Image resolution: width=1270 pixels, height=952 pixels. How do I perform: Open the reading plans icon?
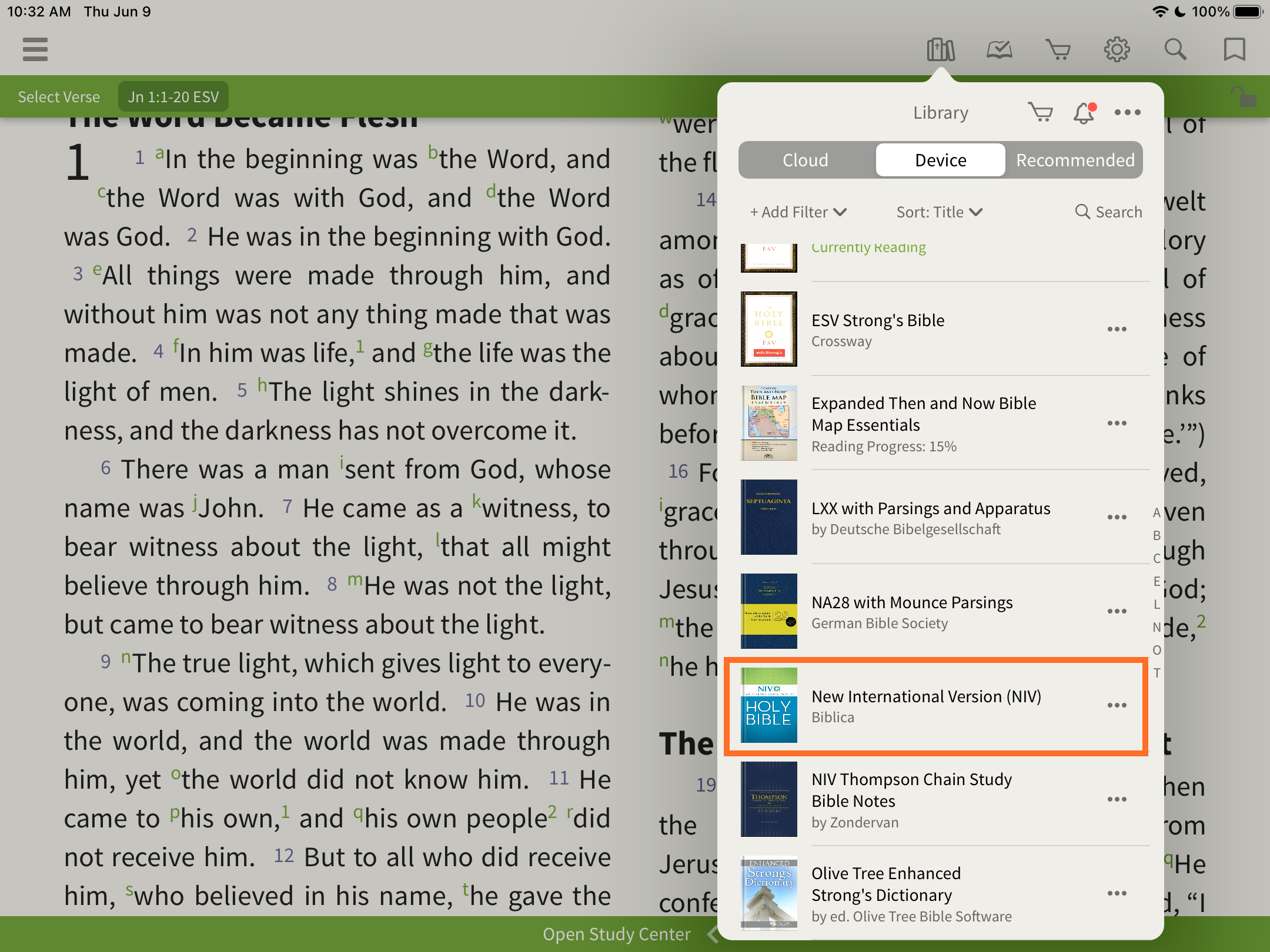pyautogui.click(x=1000, y=49)
